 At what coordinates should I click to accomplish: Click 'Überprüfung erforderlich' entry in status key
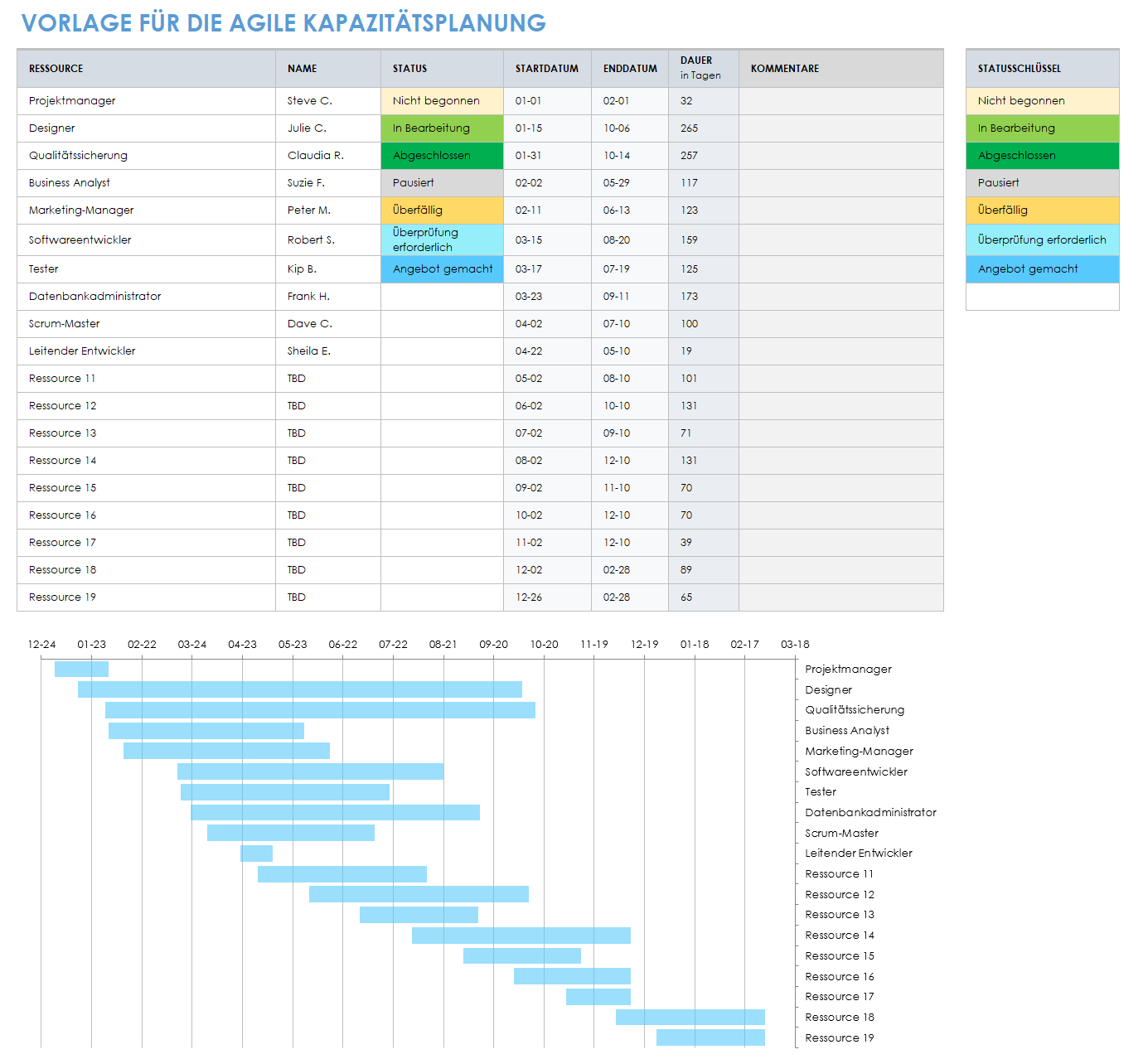[1042, 239]
